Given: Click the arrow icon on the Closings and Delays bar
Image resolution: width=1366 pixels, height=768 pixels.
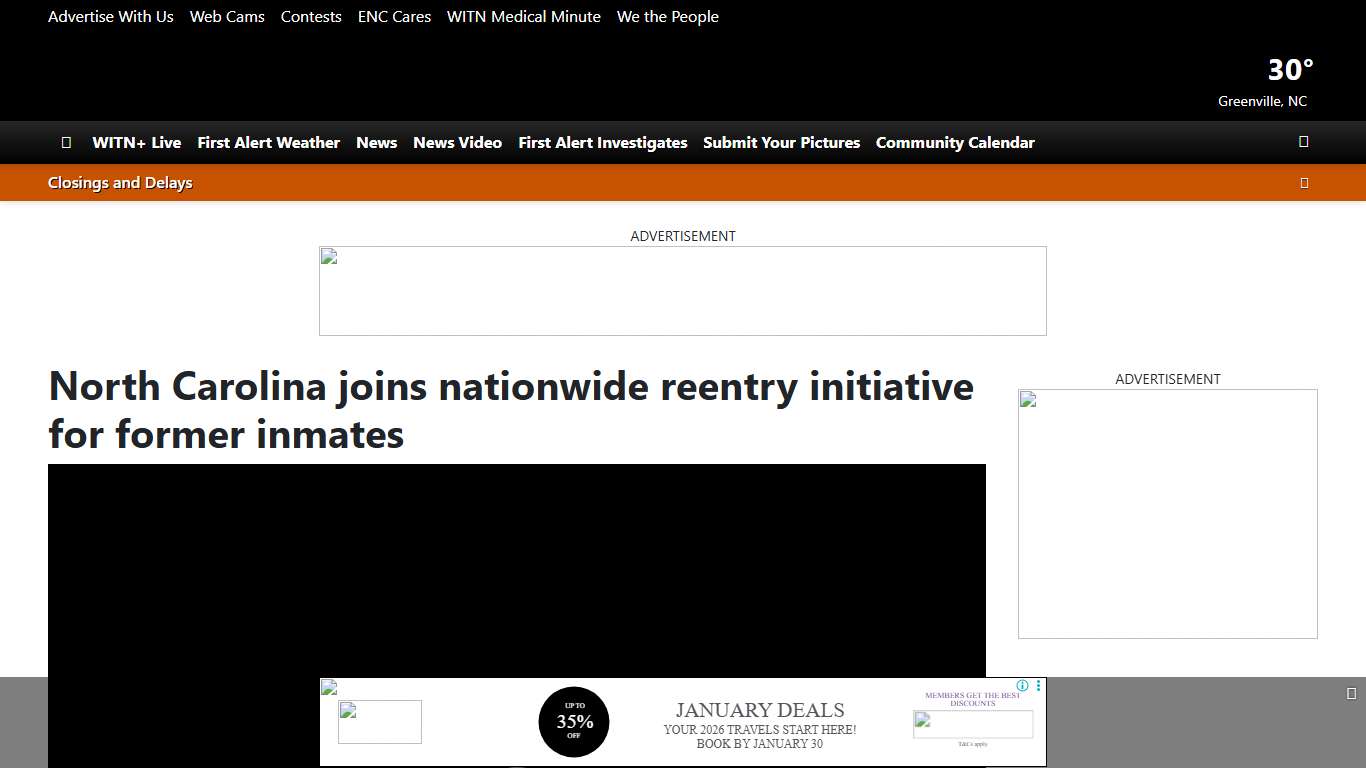Looking at the screenshot, I should (1304, 182).
